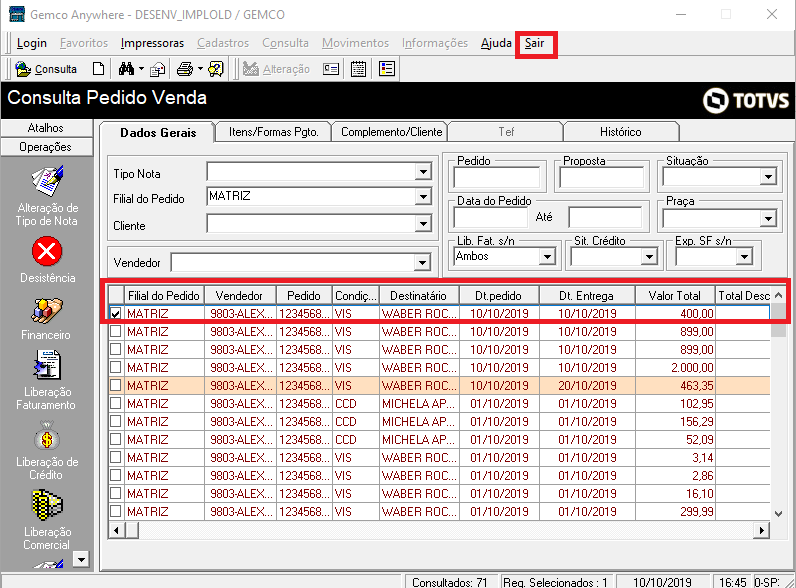796x588 pixels.
Task: Click the Pedido input field
Action: (496, 178)
